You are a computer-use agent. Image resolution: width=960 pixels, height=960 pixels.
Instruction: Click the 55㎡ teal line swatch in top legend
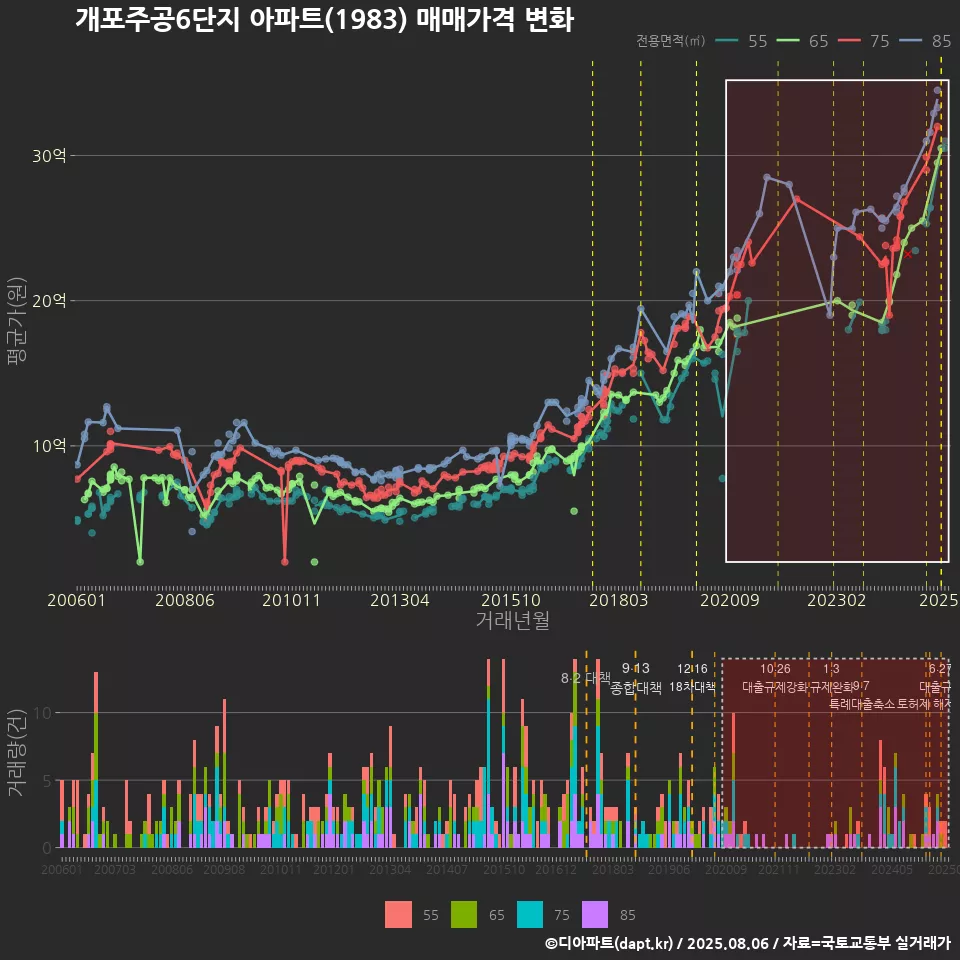pyautogui.click(x=727, y=41)
